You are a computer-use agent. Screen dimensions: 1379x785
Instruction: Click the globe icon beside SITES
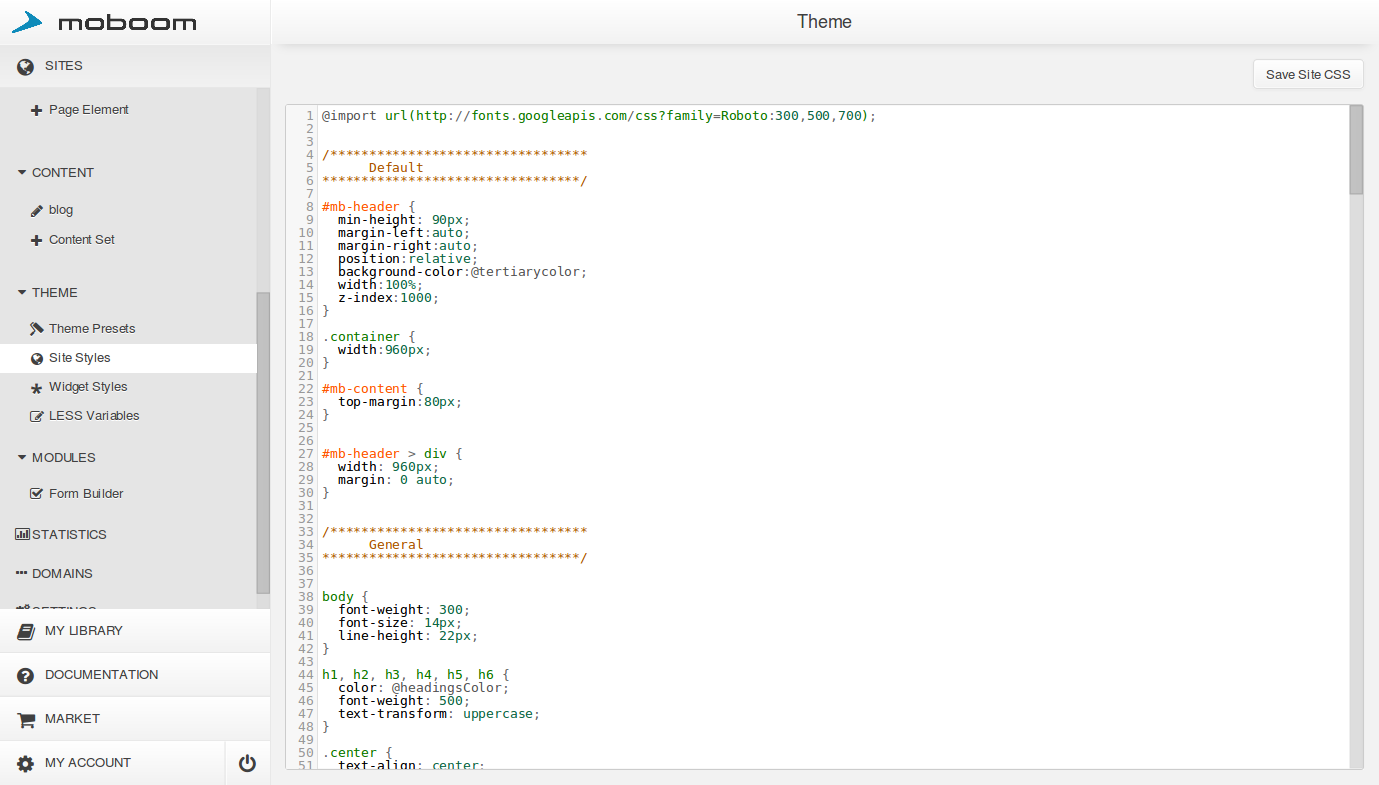[26, 67]
